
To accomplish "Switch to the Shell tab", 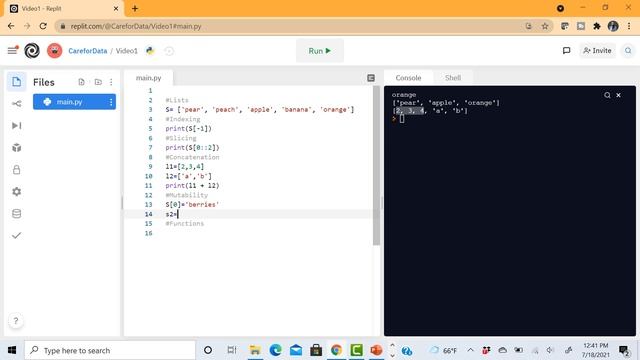I will click(x=453, y=78).
